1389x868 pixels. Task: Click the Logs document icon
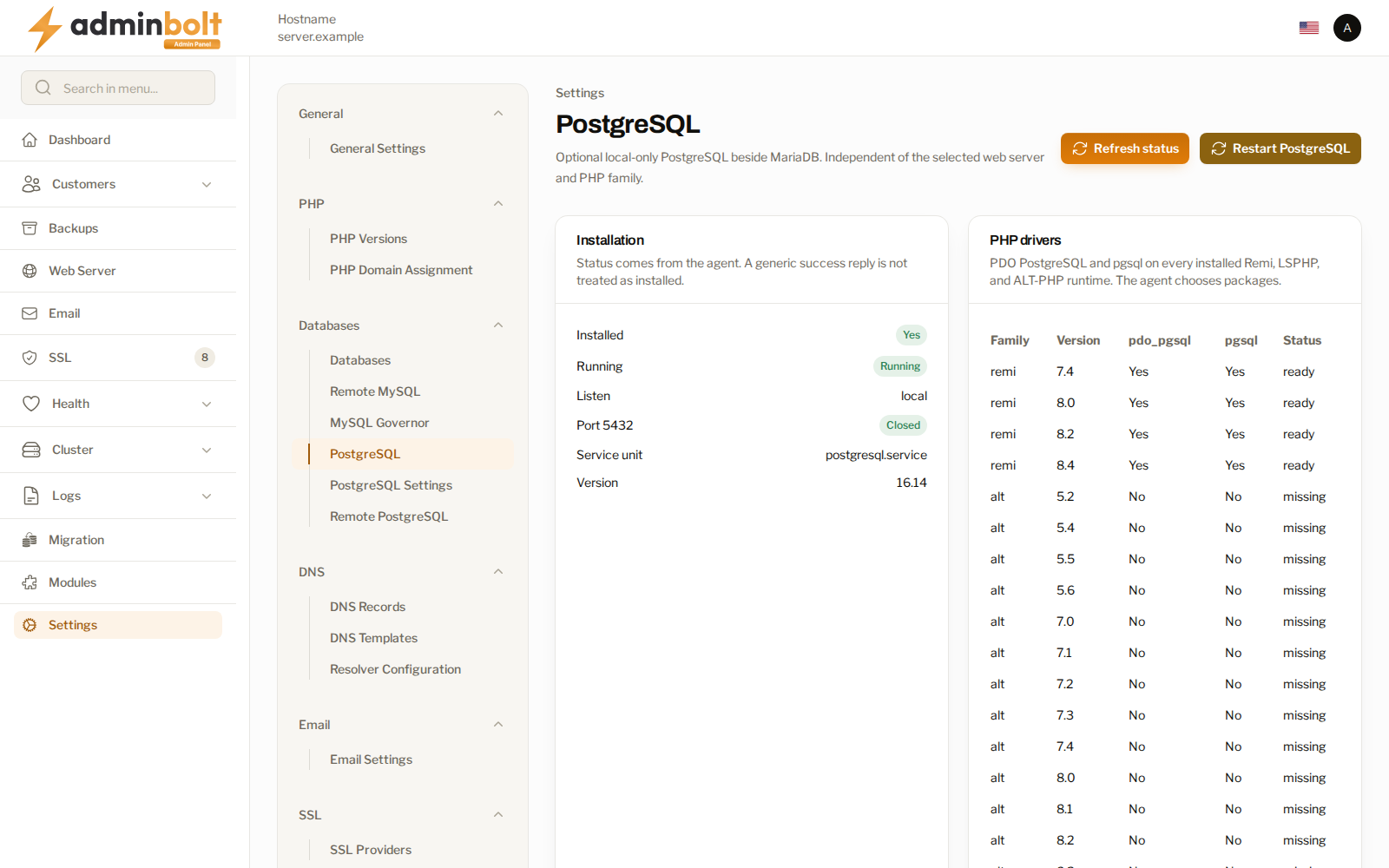[x=31, y=496]
